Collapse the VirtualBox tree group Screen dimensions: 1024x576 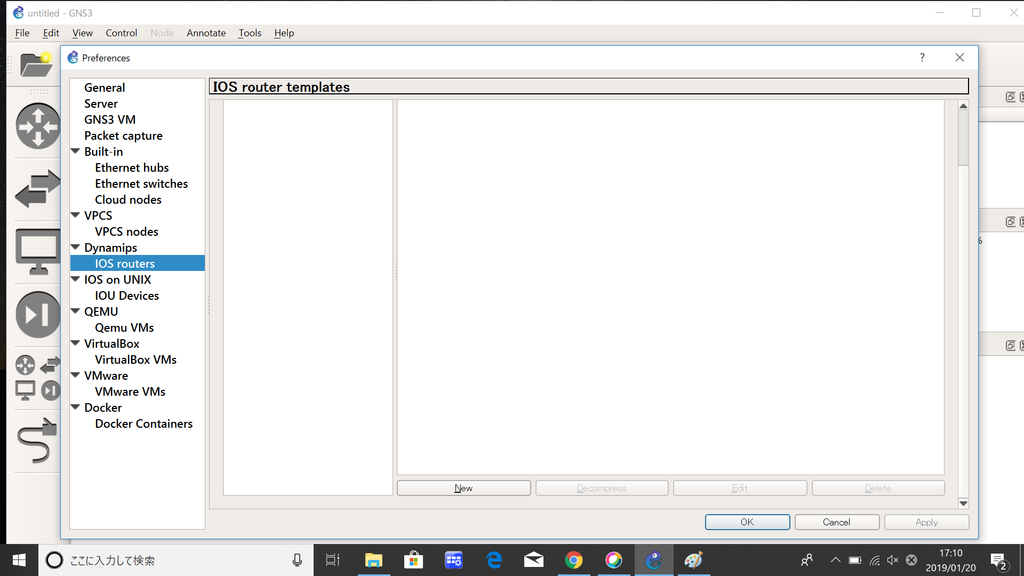point(76,343)
